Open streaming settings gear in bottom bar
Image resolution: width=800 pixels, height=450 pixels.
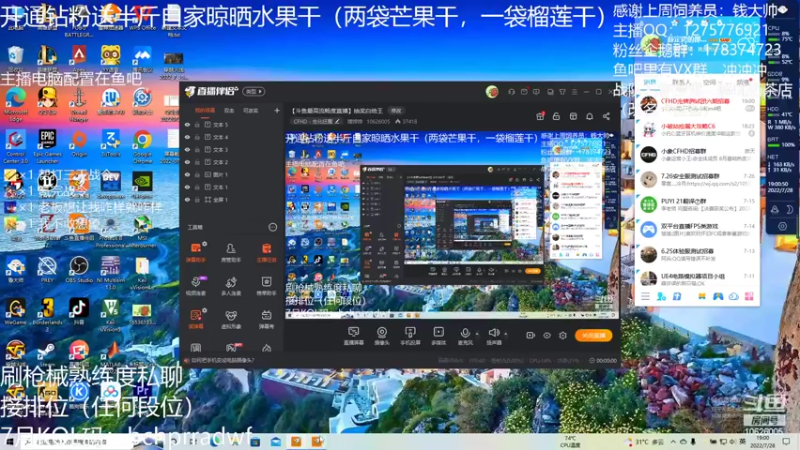(x=563, y=335)
